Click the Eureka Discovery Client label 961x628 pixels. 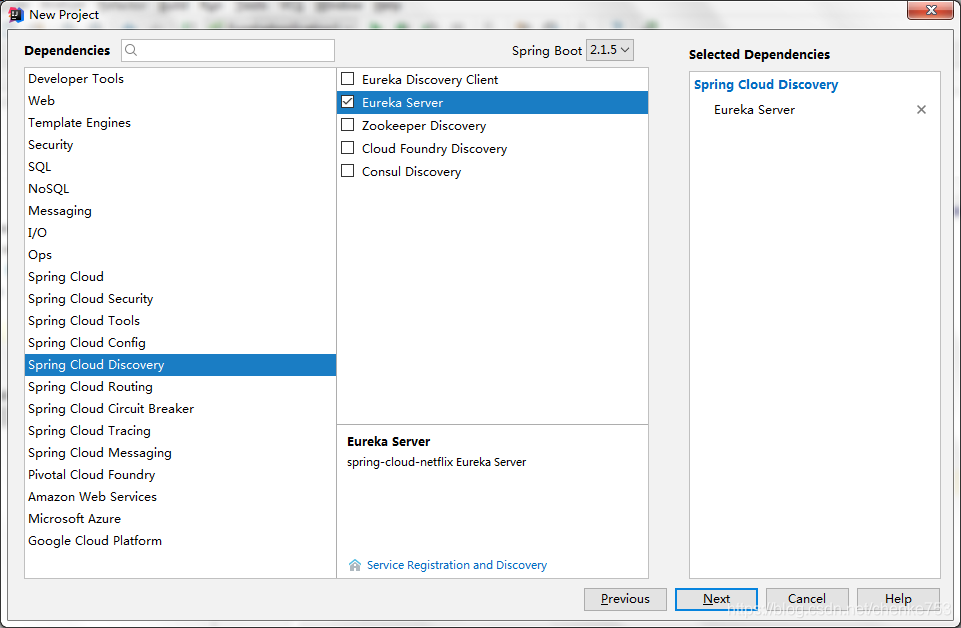click(x=430, y=80)
